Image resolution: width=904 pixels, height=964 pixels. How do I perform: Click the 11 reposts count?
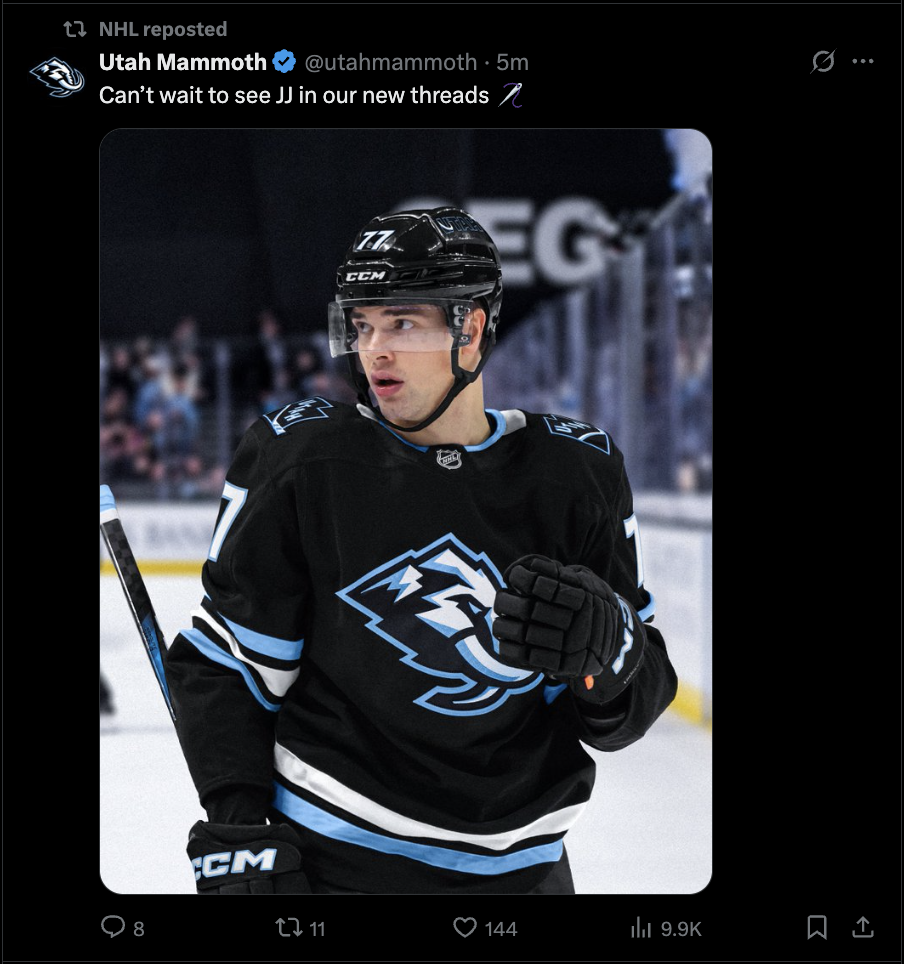coord(317,928)
